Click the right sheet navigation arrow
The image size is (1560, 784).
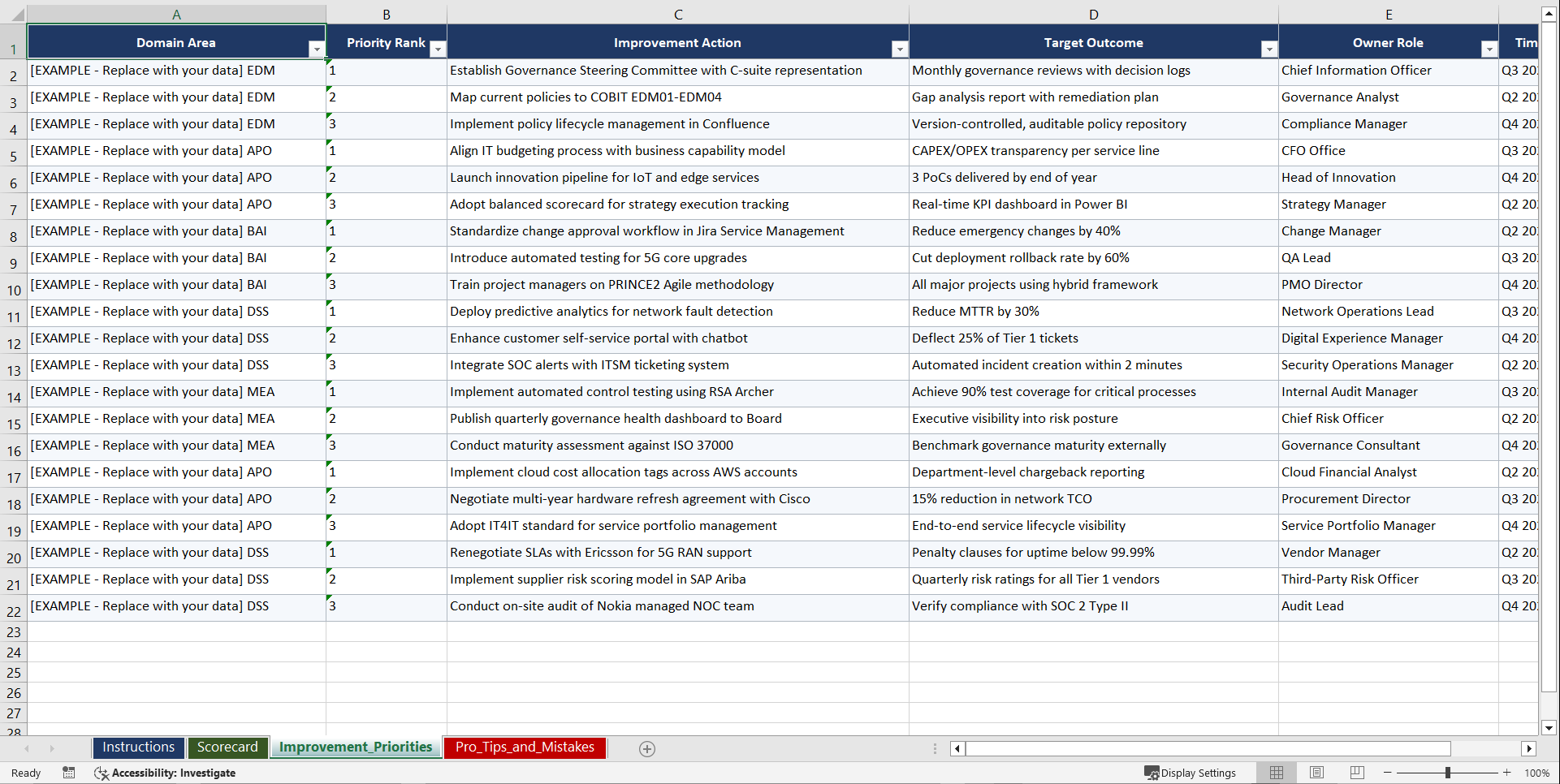(x=53, y=749)
